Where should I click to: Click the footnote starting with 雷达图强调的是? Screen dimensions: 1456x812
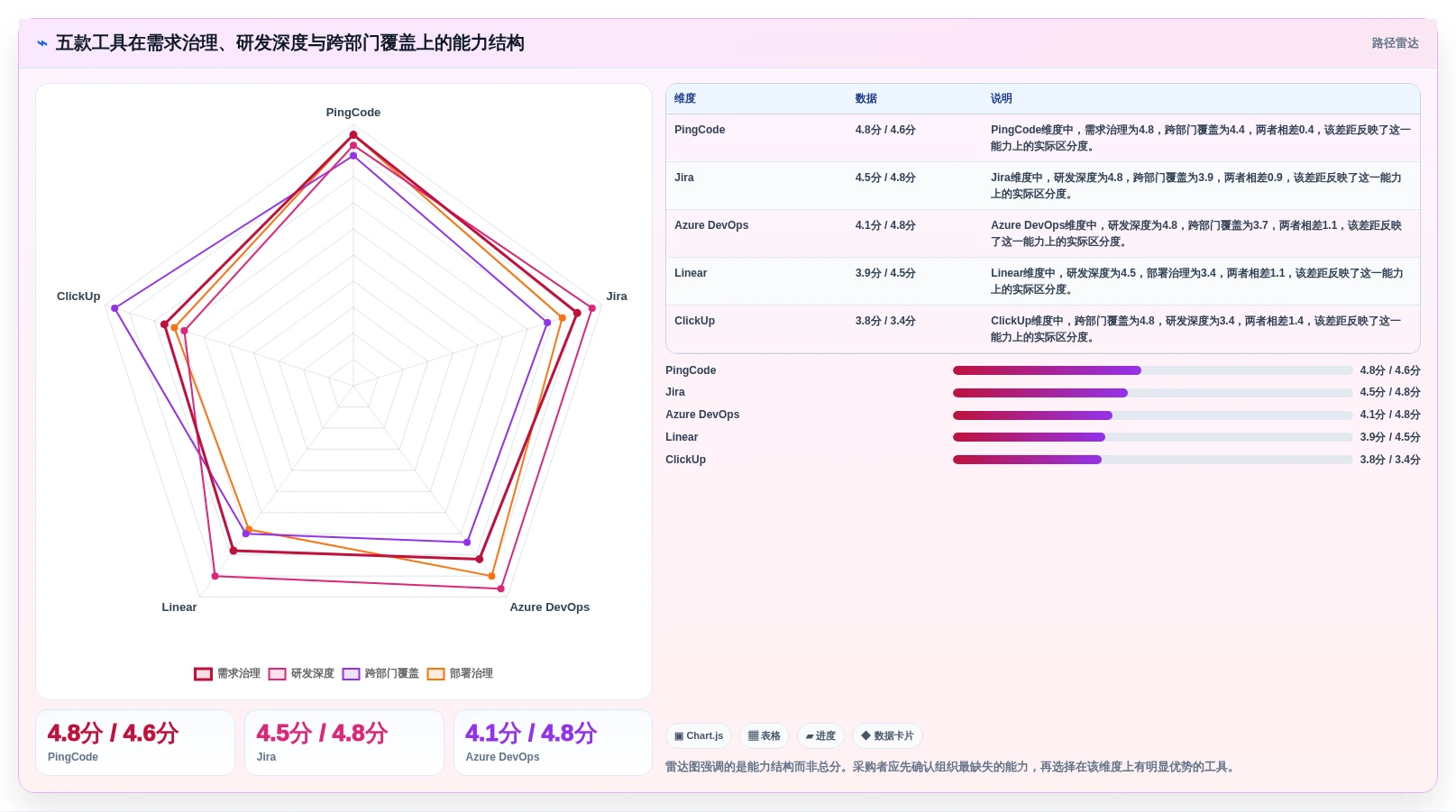(952, 767)
